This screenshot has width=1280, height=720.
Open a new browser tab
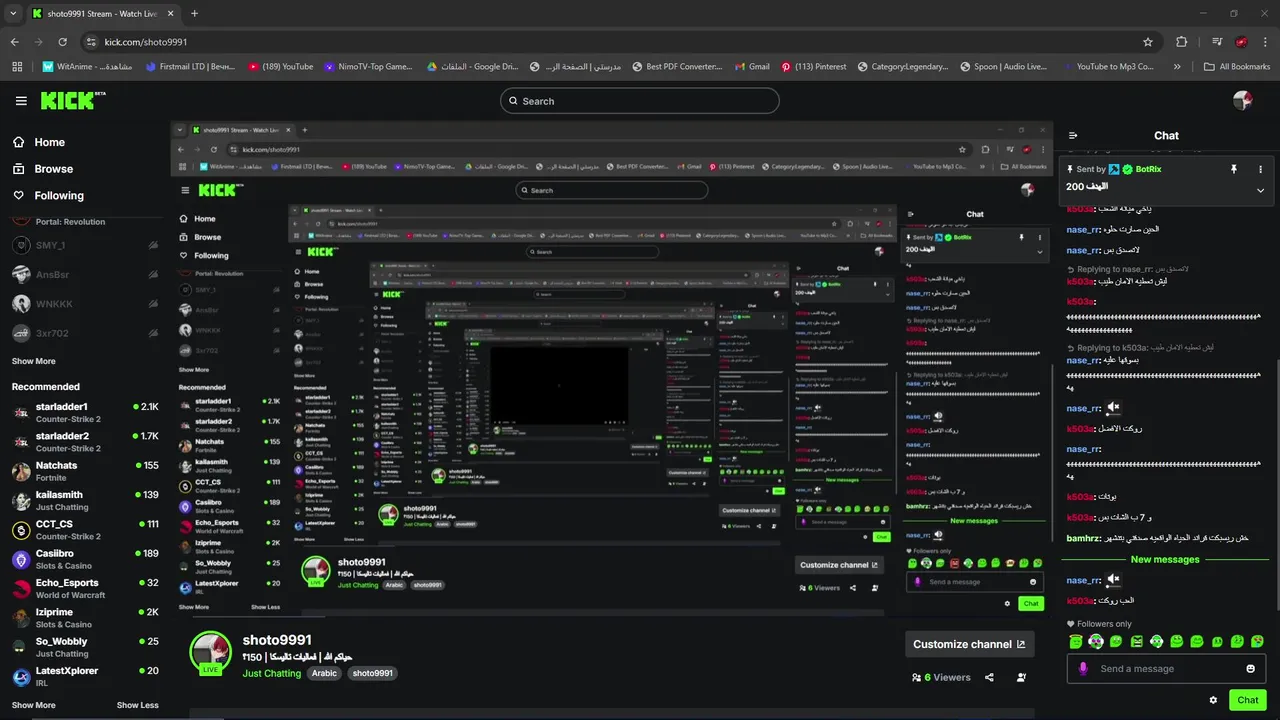(194, 14)
